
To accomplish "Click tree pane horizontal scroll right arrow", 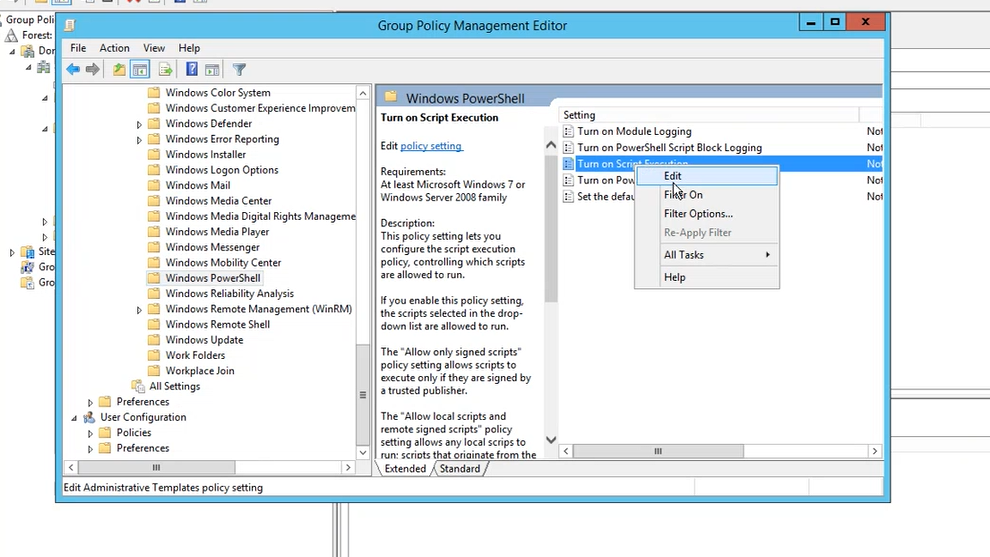I will coord(348,467).
